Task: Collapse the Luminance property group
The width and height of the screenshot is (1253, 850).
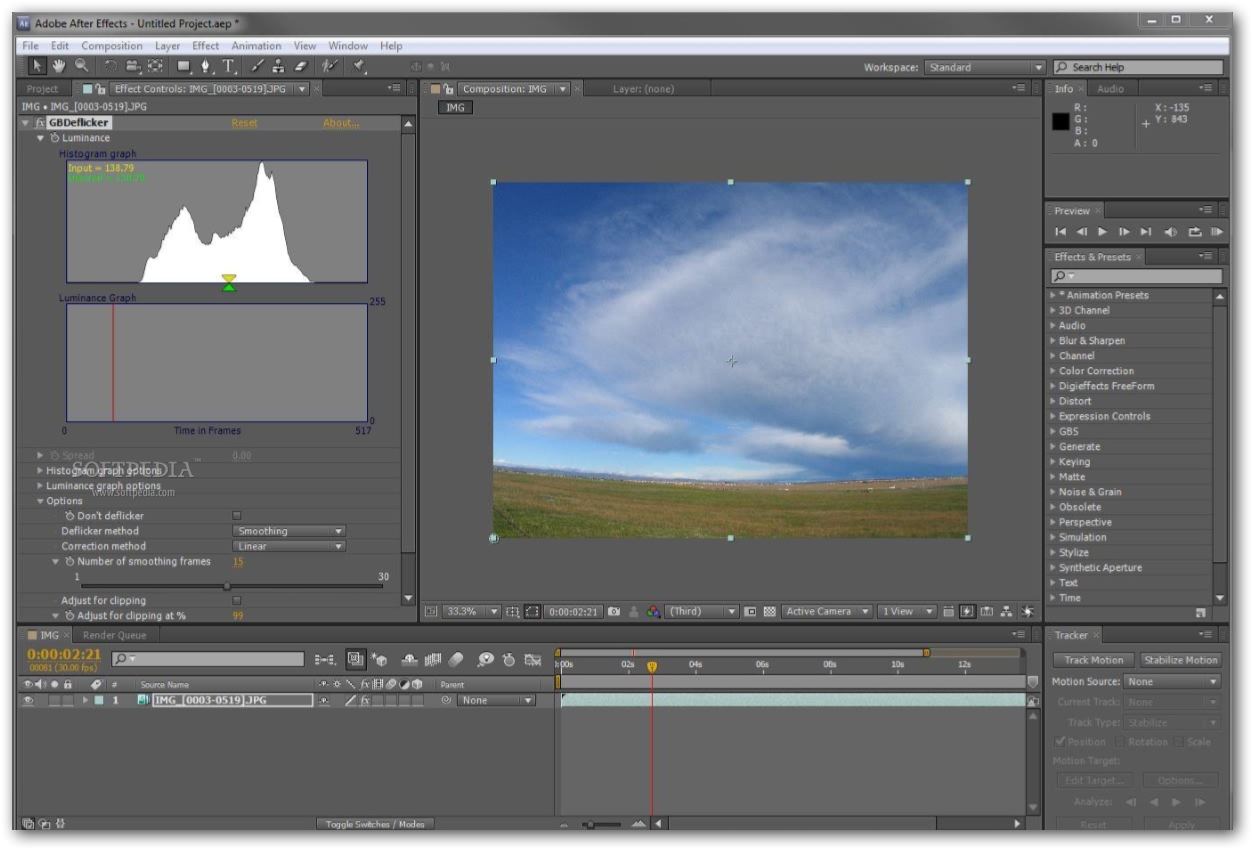Action: tap(41, 138)
